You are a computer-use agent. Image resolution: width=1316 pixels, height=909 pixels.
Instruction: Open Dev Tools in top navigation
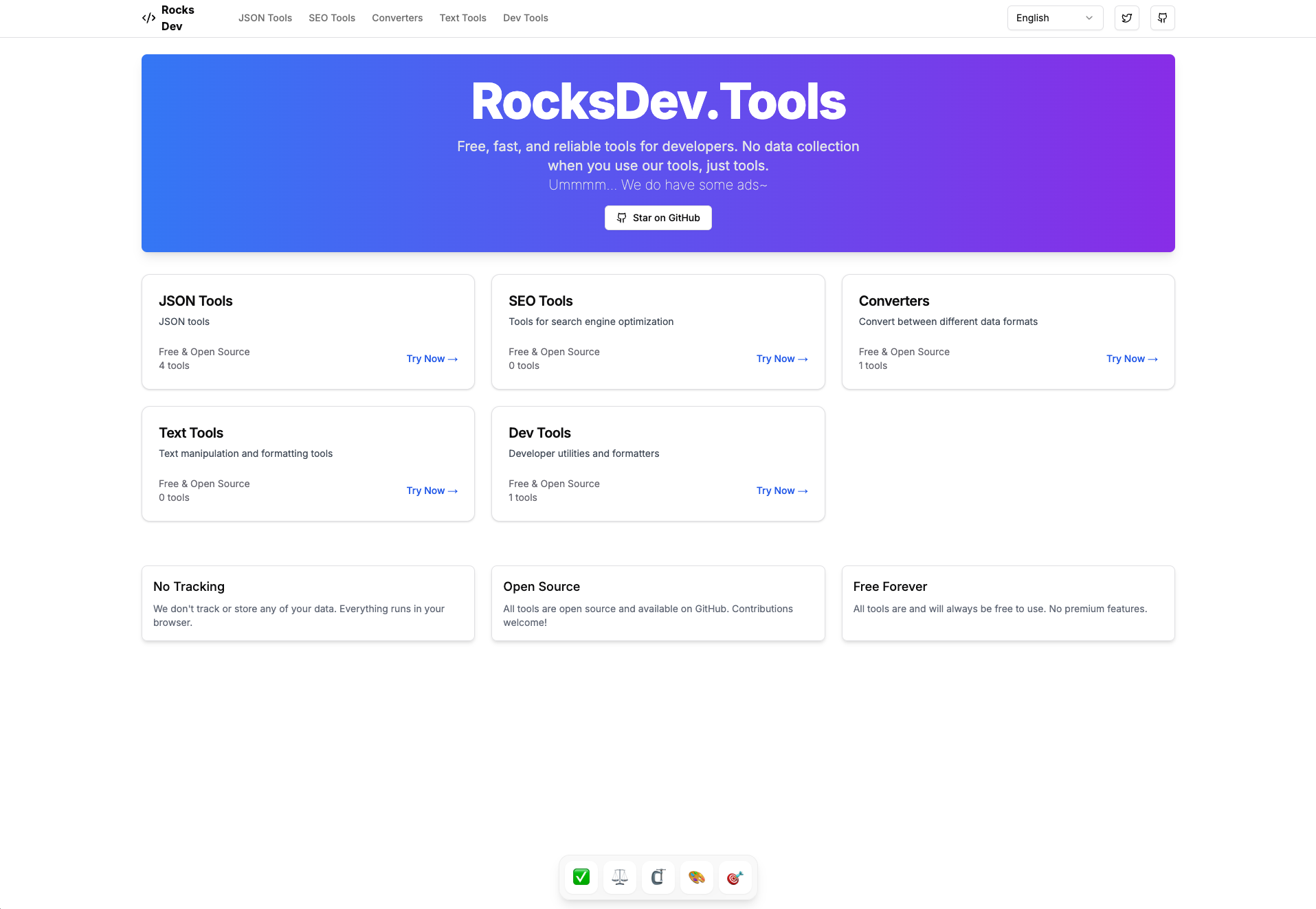pyautogui.click(x=526, y=18)
